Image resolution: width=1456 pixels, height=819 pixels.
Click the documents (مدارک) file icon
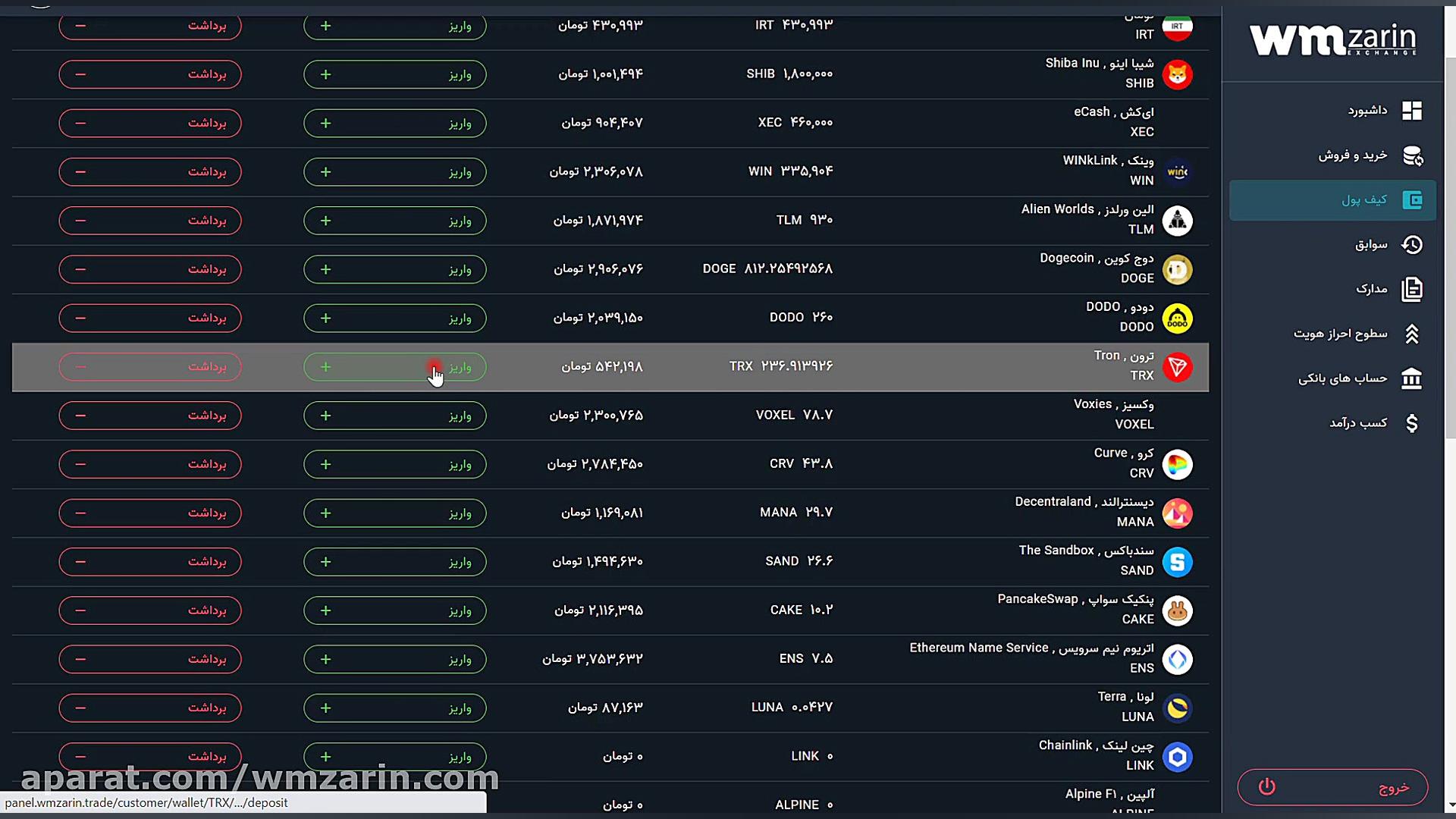point(1411,289)
